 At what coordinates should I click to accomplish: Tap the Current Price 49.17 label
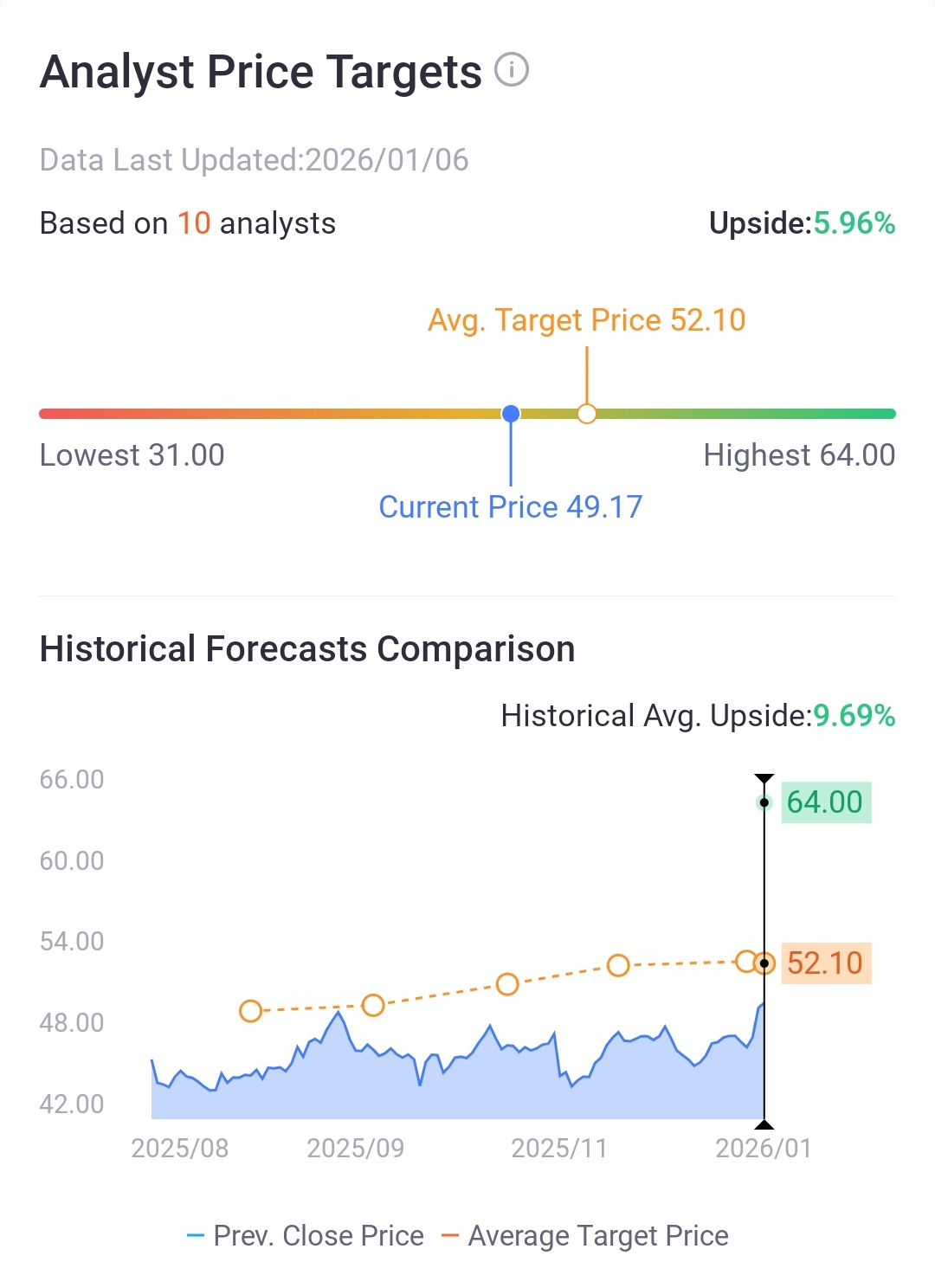pyautogui.click(x=511, y=507)
